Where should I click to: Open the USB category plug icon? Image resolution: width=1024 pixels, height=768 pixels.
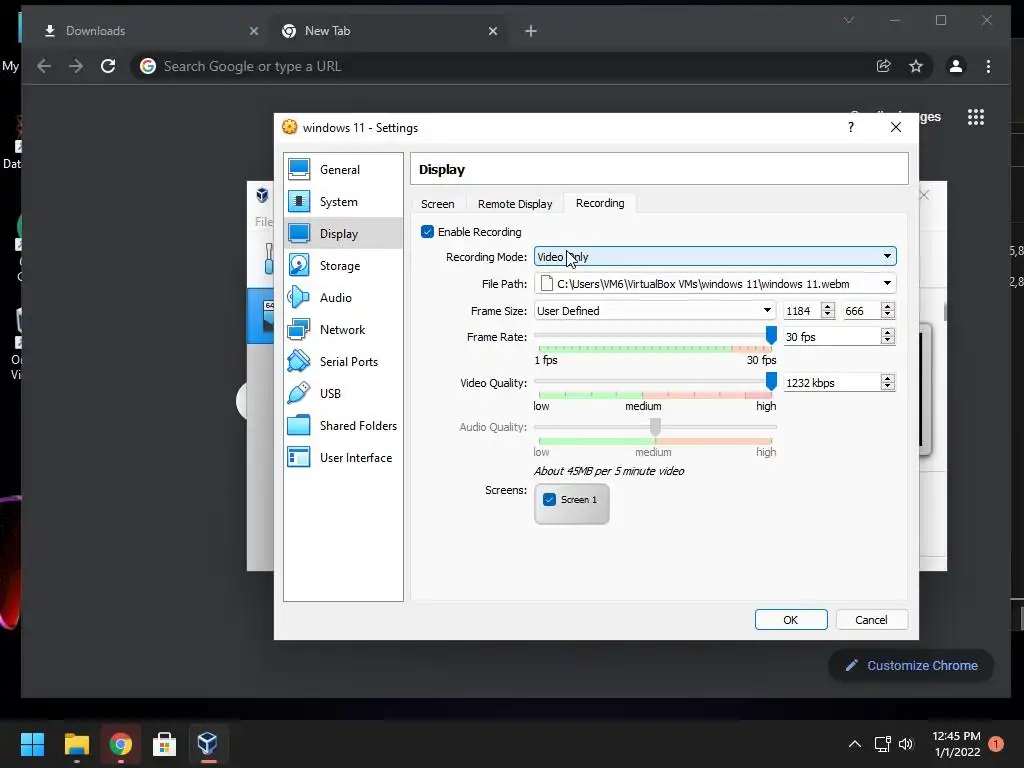299,393
